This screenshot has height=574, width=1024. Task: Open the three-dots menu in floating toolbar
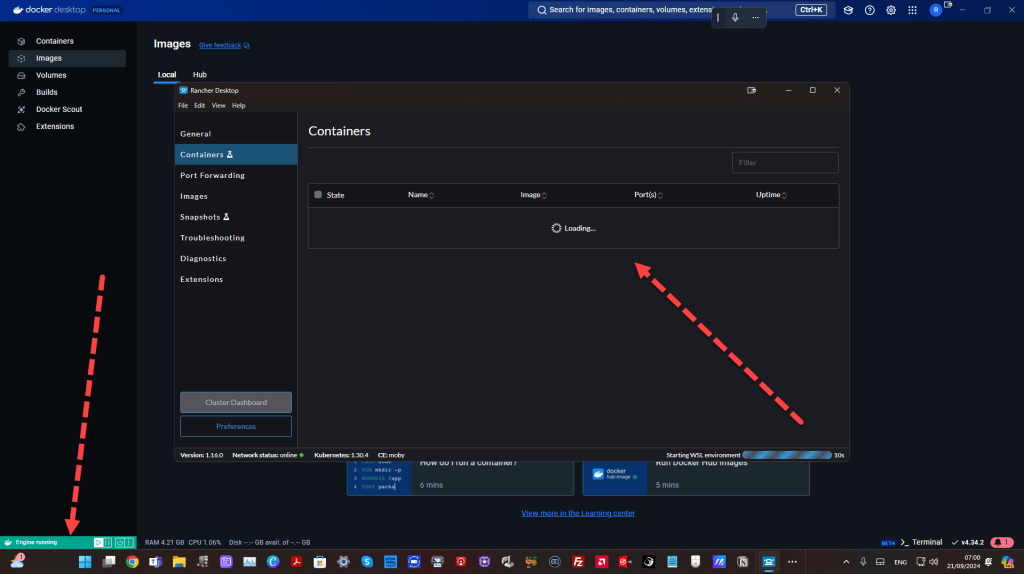(756, 18)
